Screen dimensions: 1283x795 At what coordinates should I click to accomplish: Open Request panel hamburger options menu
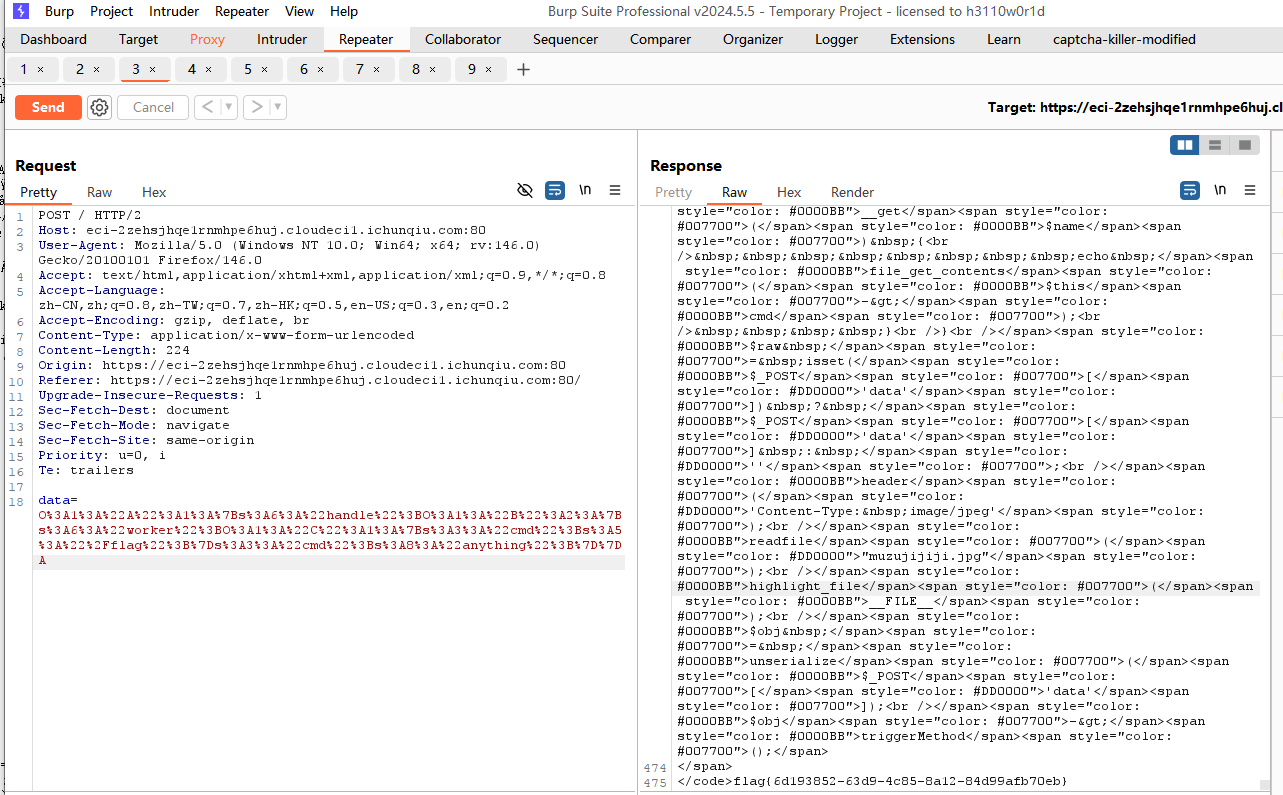click(x=615, y=190)
